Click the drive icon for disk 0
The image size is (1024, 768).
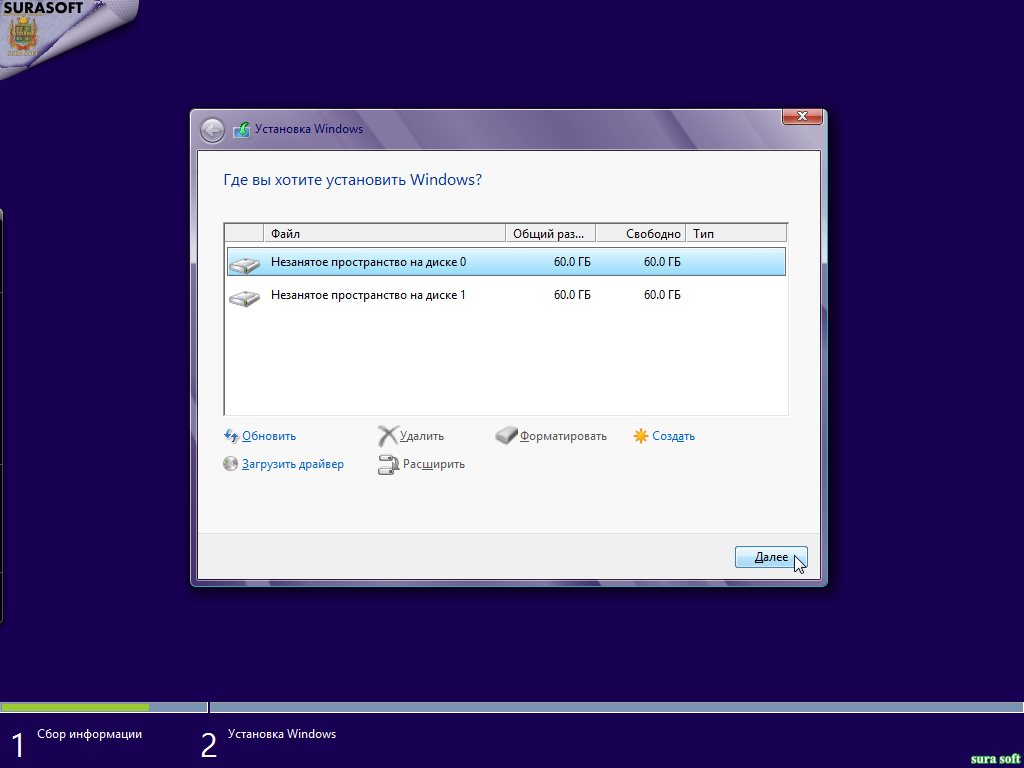(x=245, y=266)
